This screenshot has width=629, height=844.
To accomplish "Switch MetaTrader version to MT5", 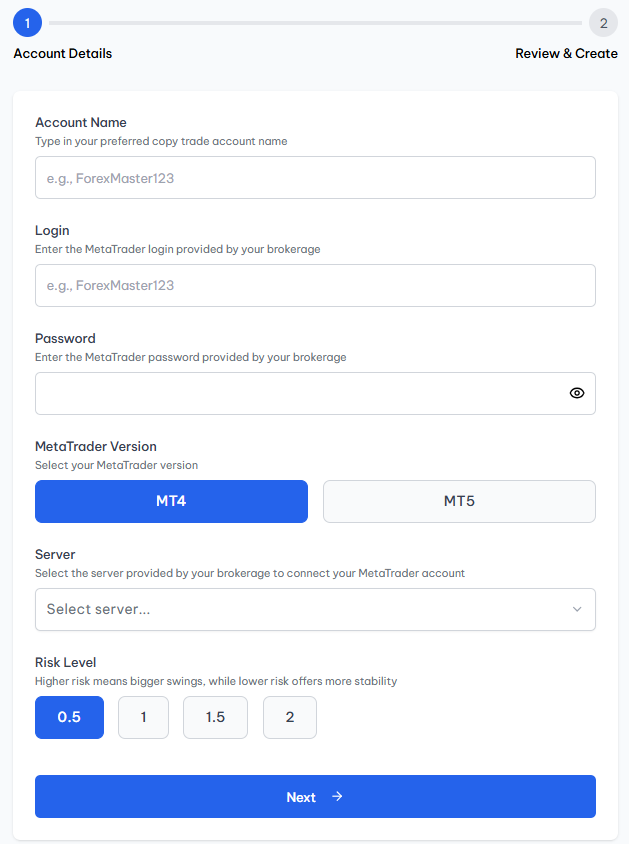I will 459,501.
